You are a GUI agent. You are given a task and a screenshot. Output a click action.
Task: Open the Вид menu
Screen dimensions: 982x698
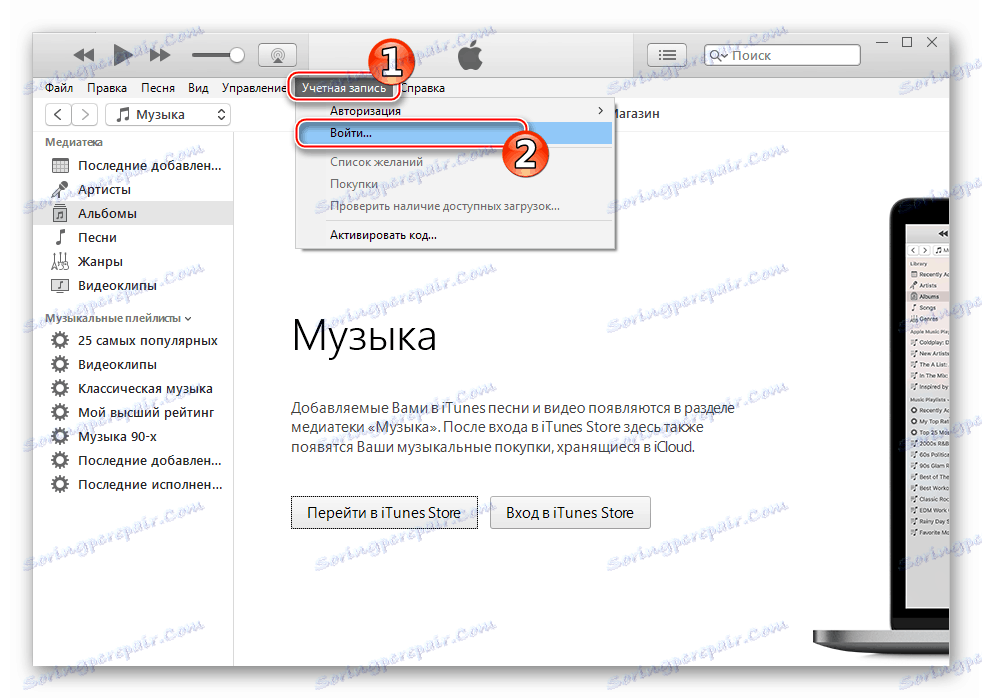(198, 88)
